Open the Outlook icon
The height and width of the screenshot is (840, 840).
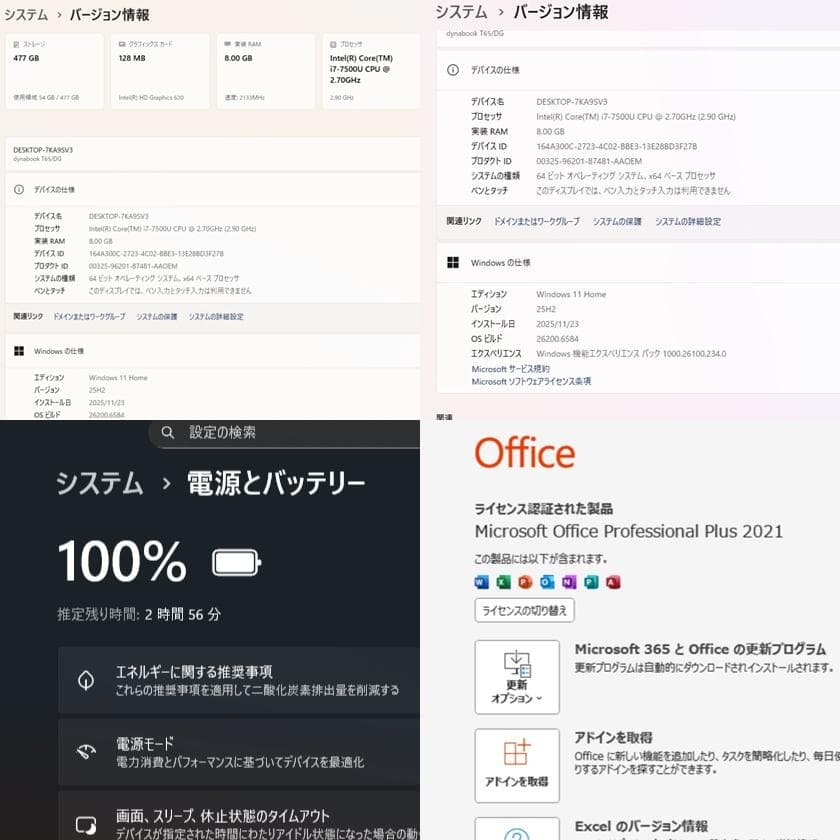point(545,581)
